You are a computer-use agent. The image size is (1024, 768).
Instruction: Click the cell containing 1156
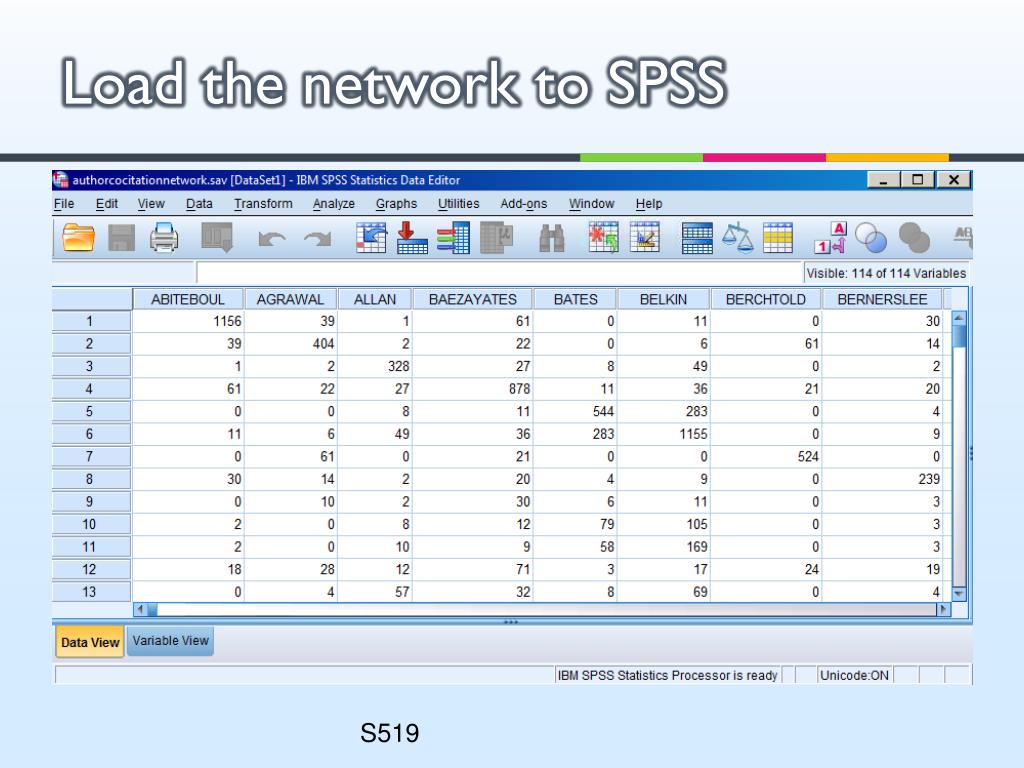point(188,321)
